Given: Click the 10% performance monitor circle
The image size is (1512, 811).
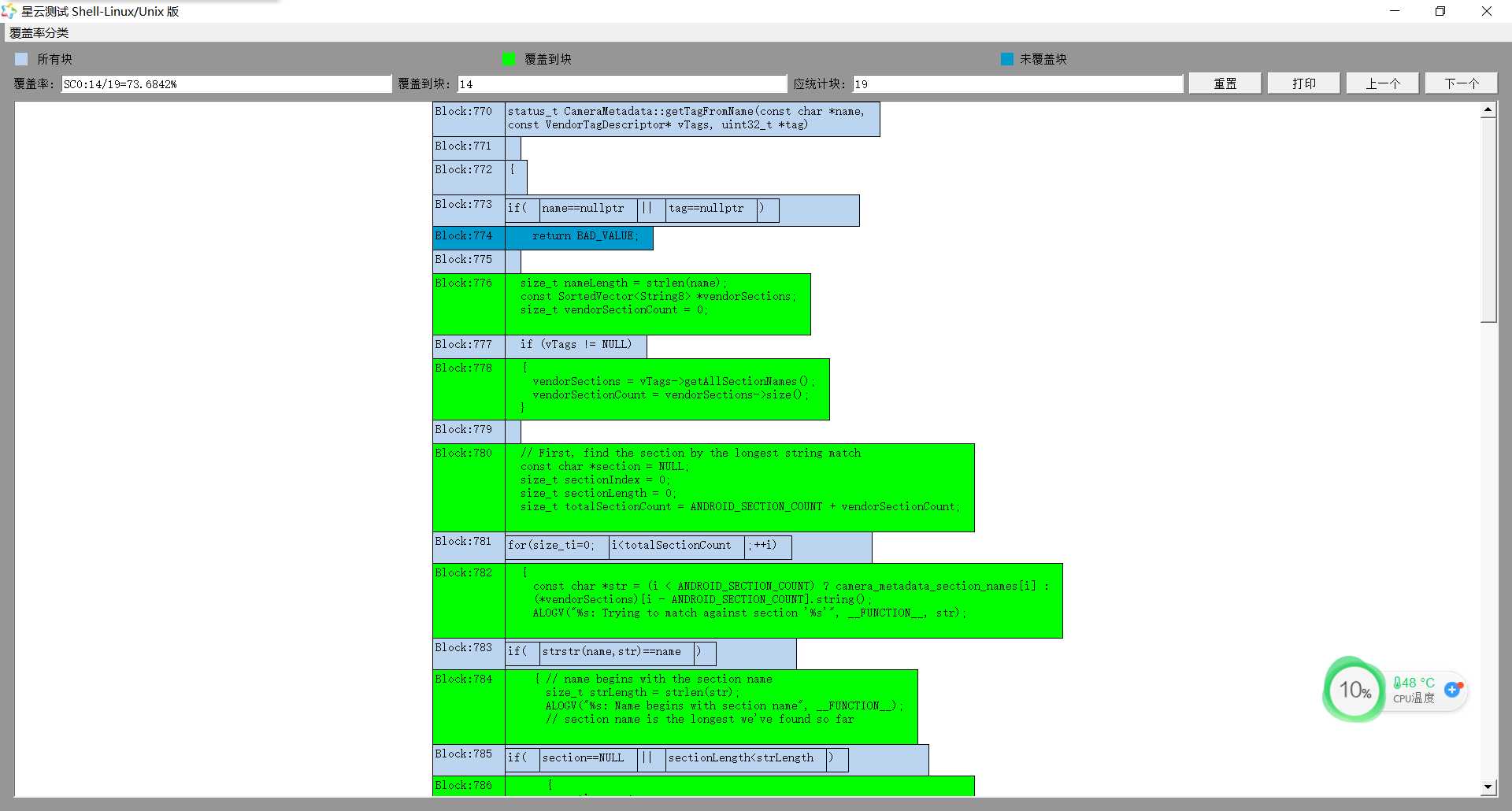Looking at the screenshot, I should pos(1354,691).
